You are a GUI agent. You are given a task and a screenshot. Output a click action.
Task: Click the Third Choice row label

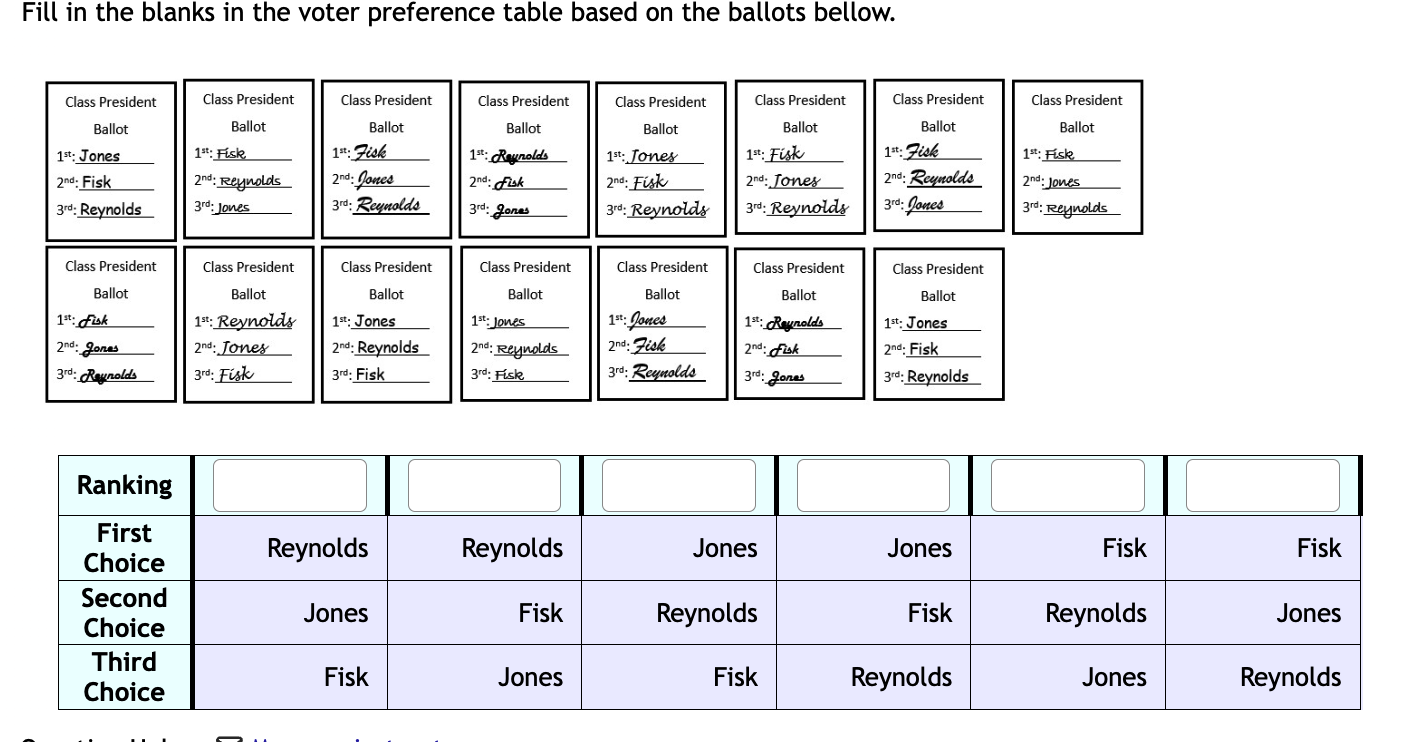point(124,677)
